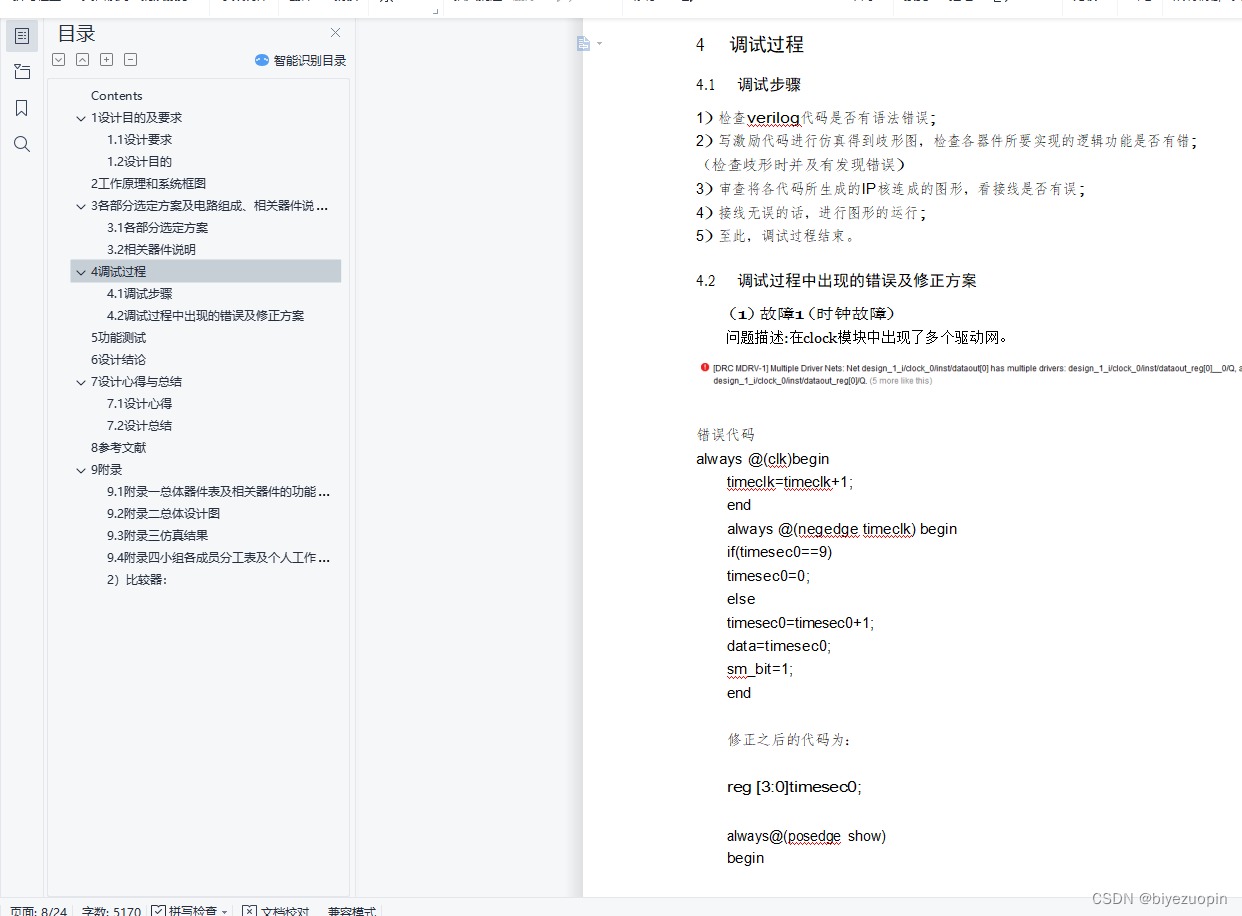This screenshot has height=916, width=1242.
Task: Expand all headings with the plus icon
Action: click(106, 59)
